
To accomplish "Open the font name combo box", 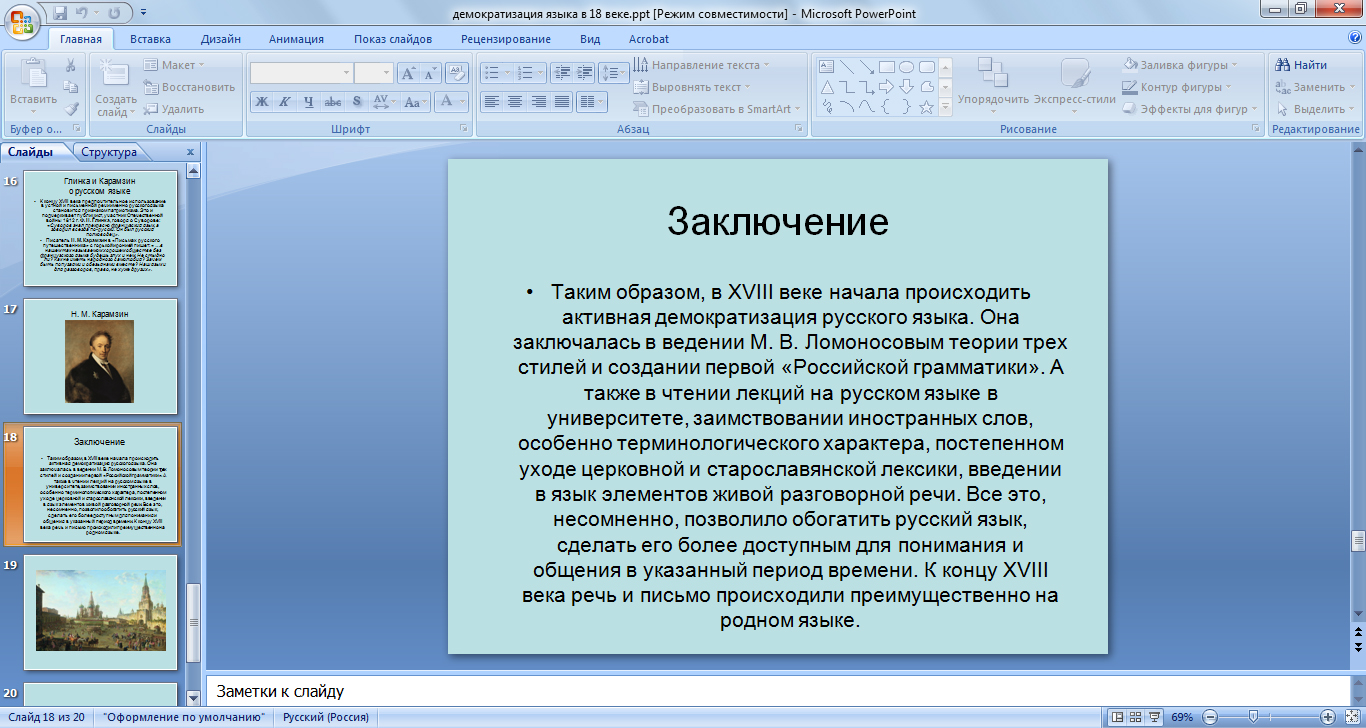I will (301, 73).
